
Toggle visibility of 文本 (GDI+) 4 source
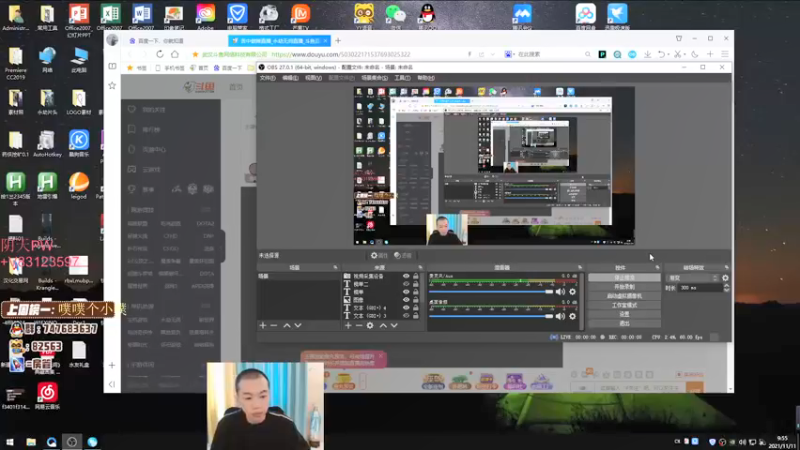point(406,308)
